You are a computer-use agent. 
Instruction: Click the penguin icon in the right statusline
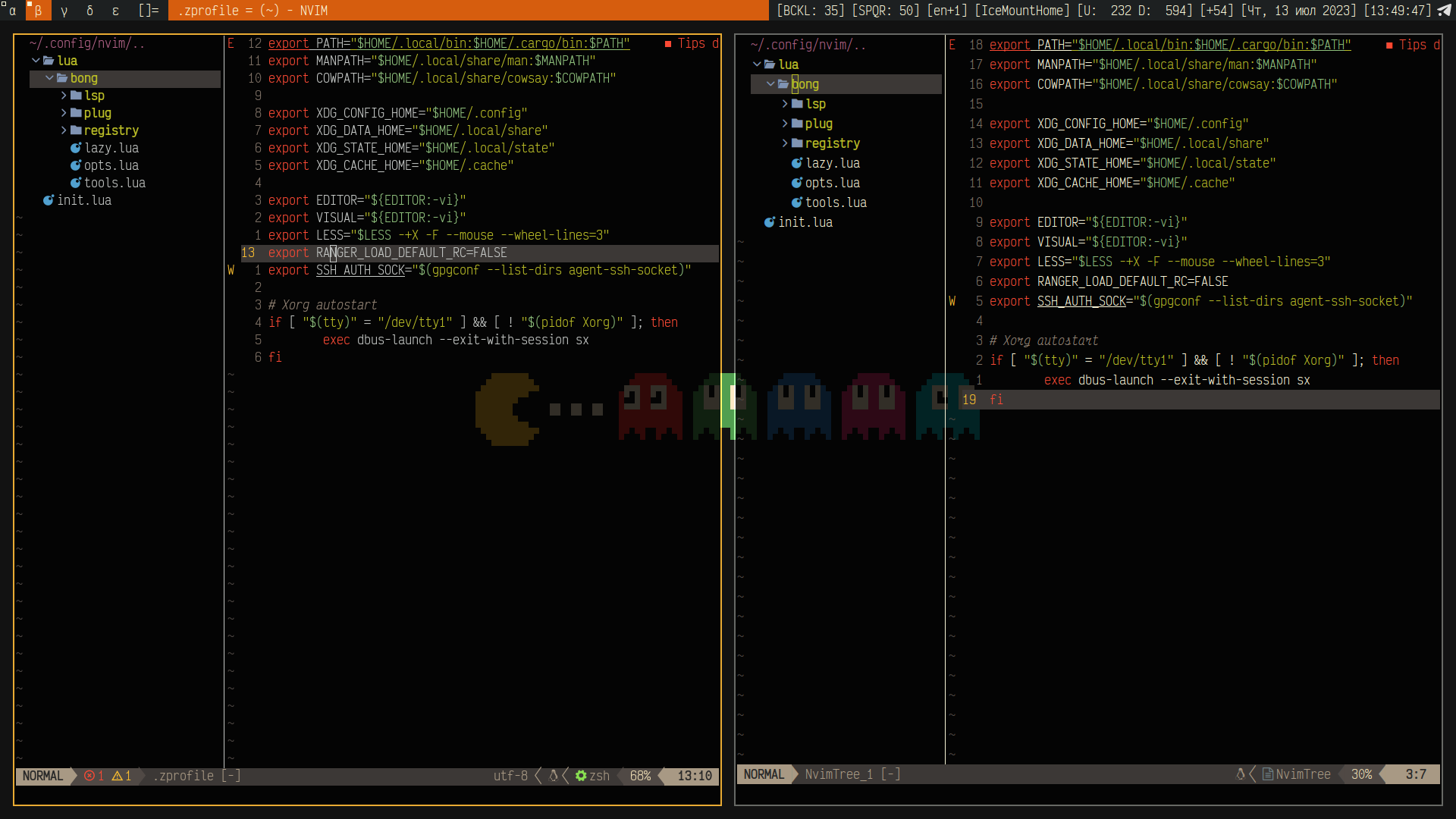(1241, 774)
